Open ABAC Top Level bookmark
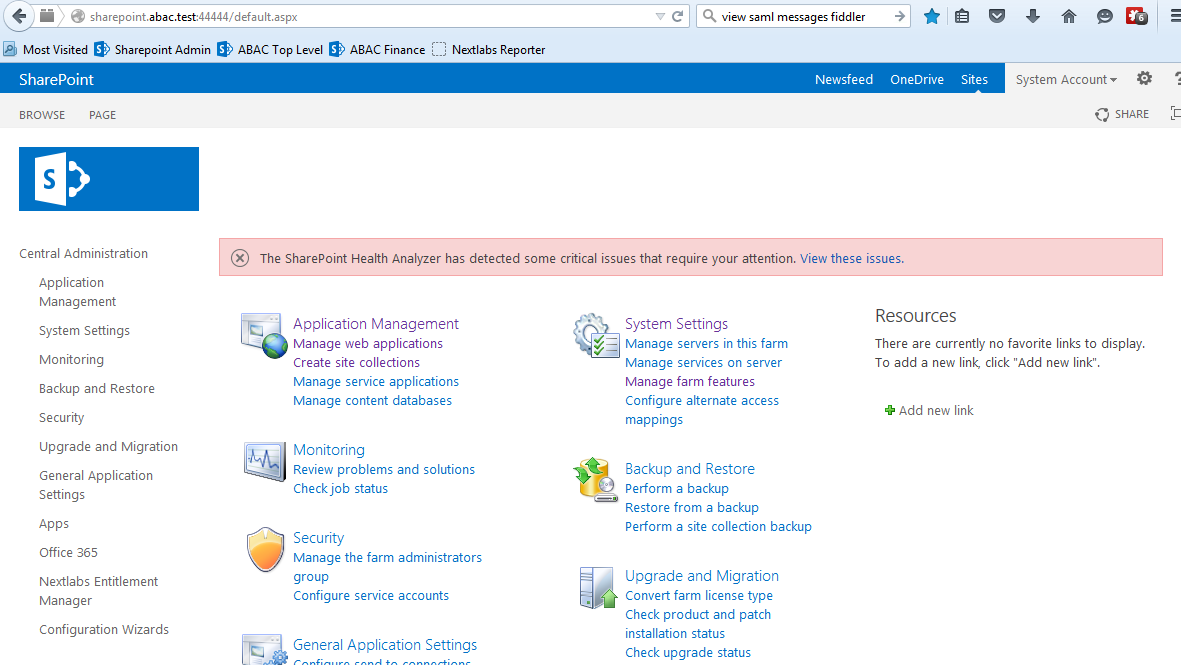This screenshot has height=665, width=1181. 270,50
